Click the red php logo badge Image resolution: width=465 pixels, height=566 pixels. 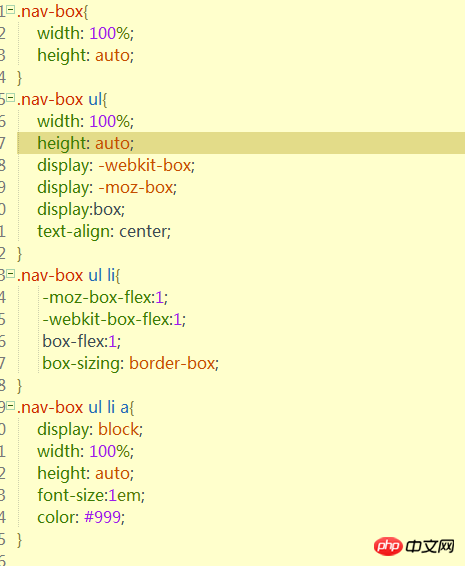(x=388, y=547)
